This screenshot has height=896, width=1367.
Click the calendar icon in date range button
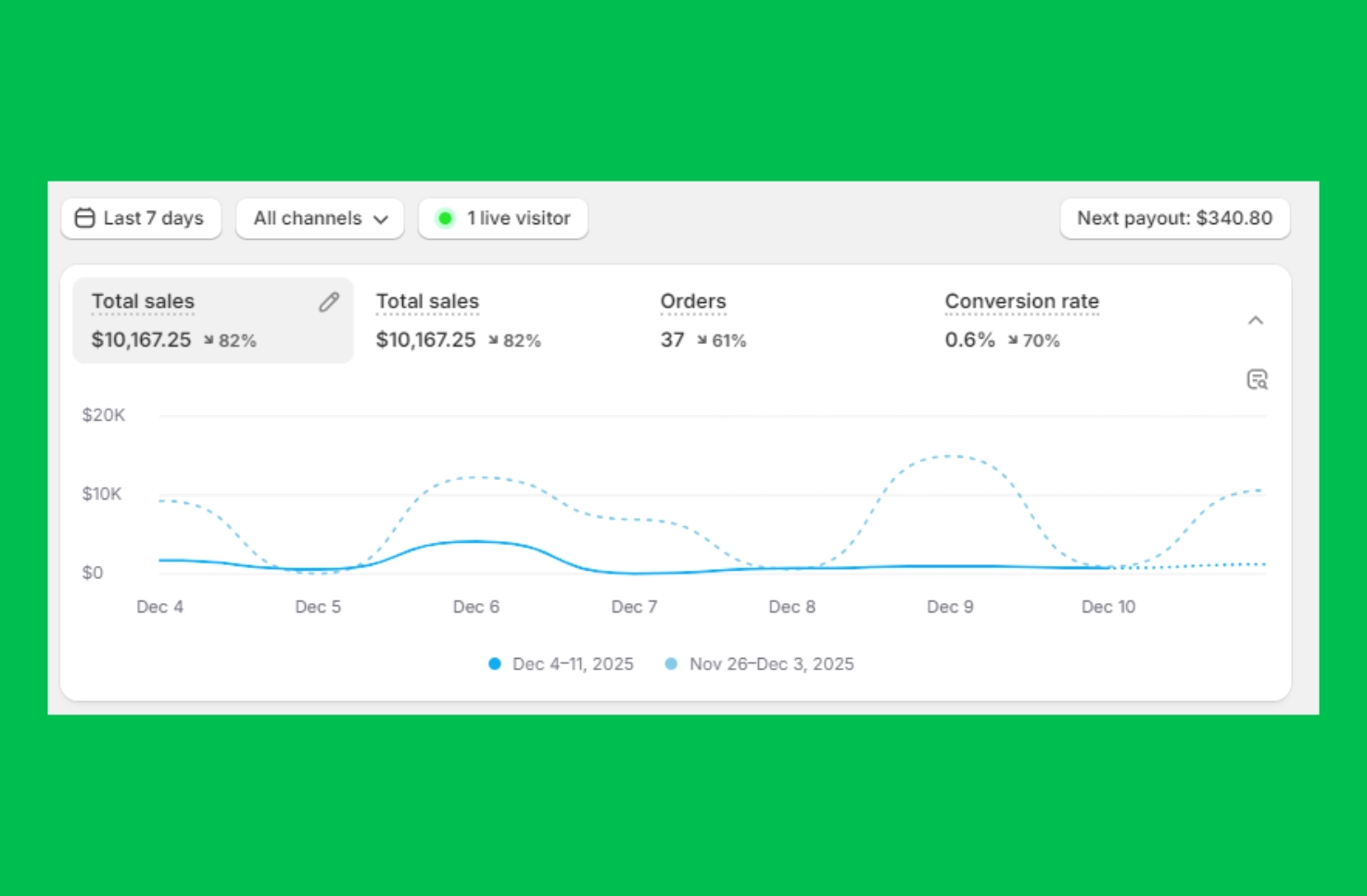85,219
